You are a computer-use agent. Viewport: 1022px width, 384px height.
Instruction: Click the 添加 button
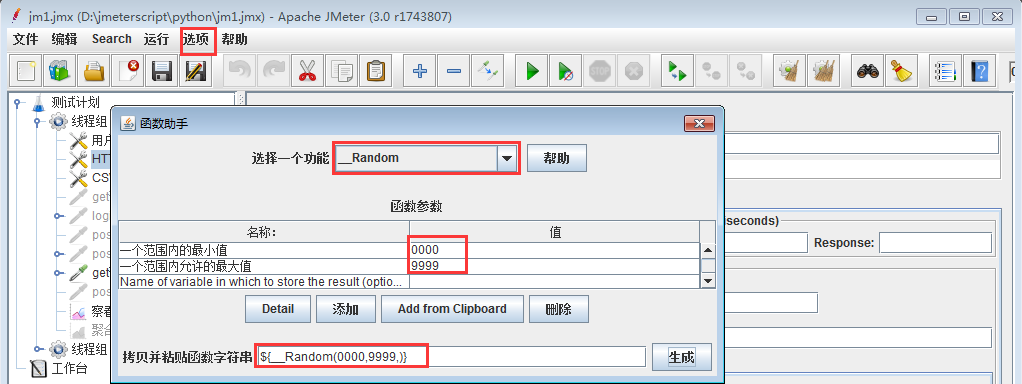(x=345, y=309)
